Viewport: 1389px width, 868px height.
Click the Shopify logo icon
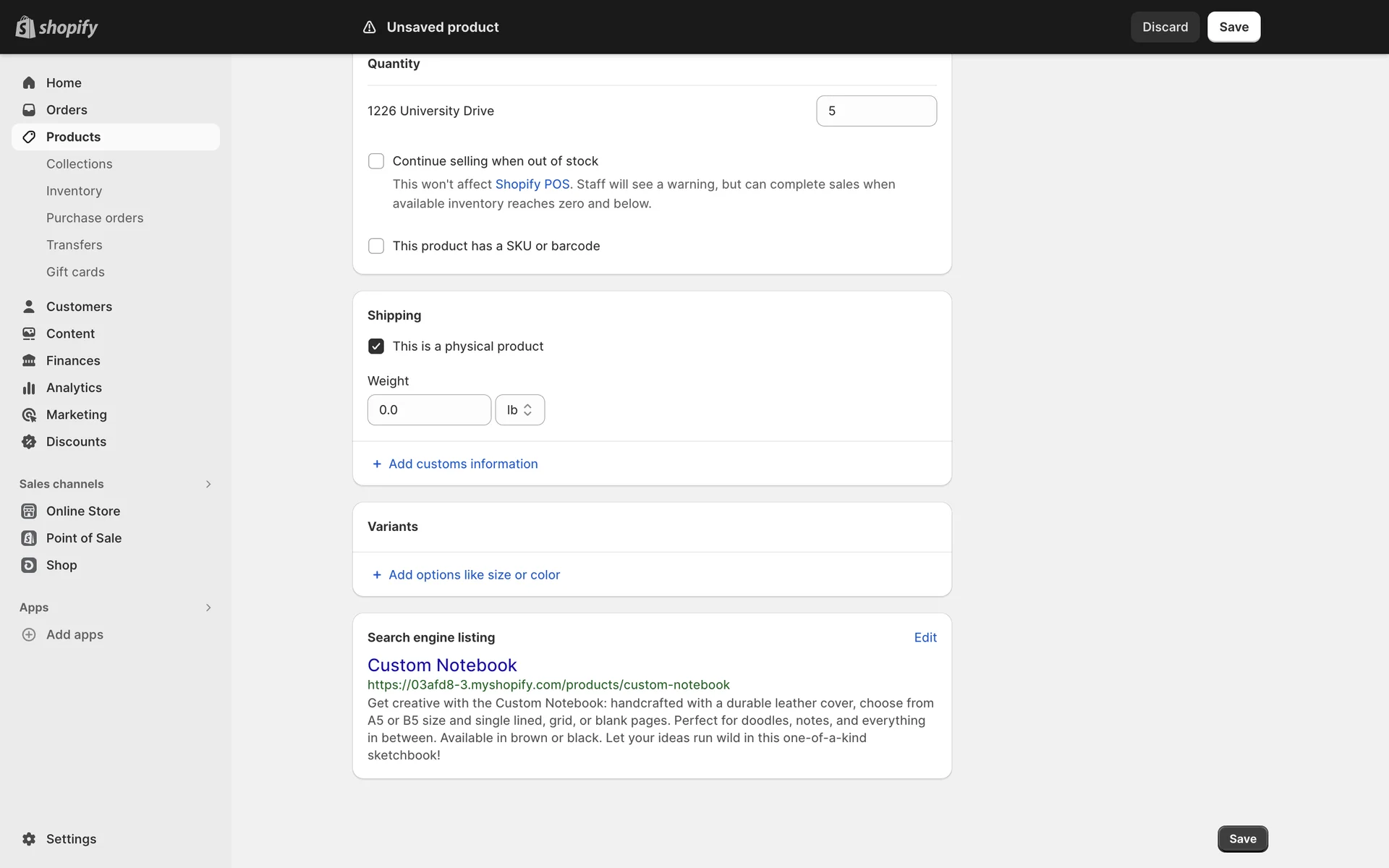coord(25,27)
